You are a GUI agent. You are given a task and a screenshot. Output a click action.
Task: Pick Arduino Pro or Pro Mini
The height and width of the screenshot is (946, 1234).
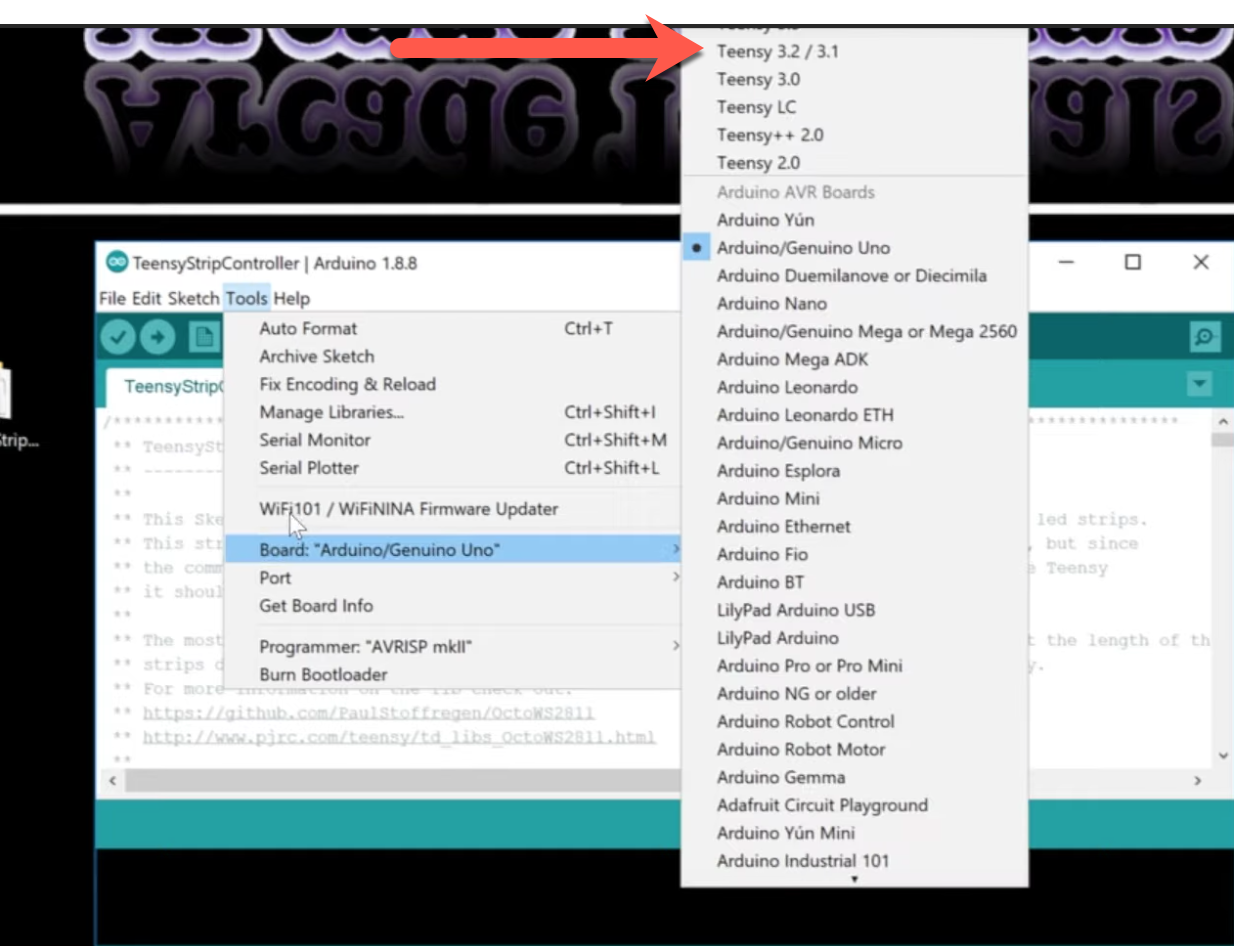coord(855,666)
